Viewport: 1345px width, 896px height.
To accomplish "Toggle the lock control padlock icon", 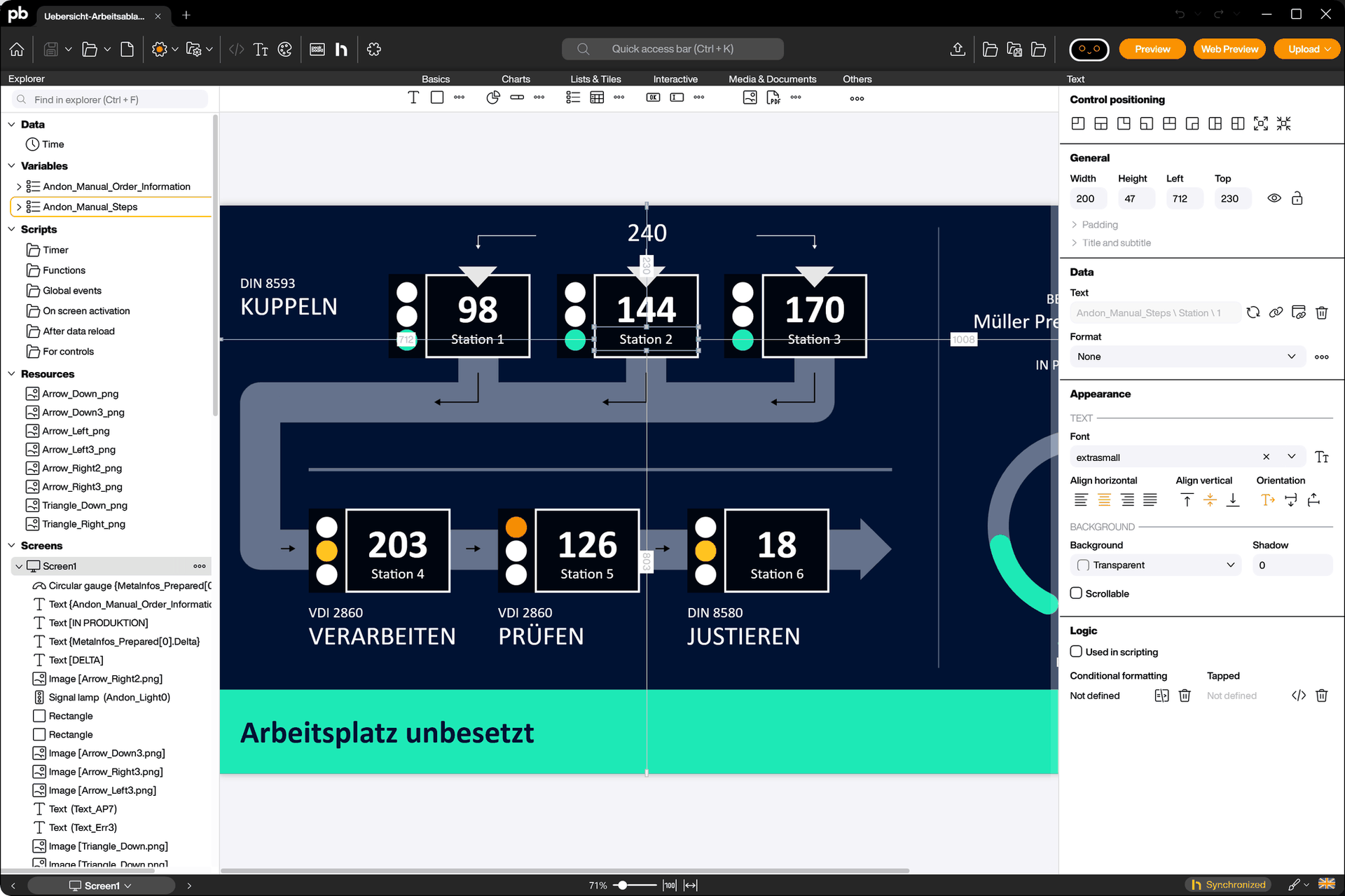I will click(x=1297, y=198).
